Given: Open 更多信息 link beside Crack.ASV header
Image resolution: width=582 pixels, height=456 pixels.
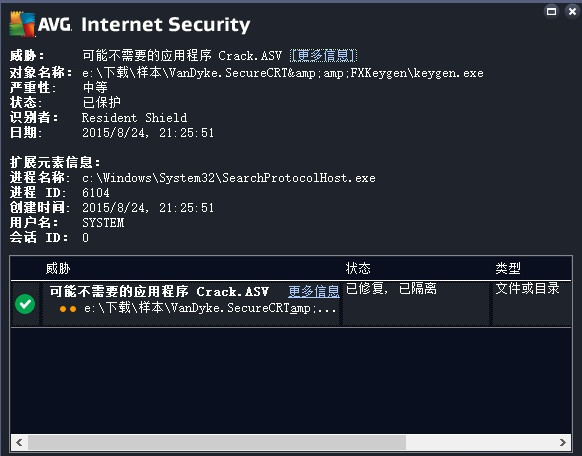Looking at the screenshot, I should pos(323,56).
